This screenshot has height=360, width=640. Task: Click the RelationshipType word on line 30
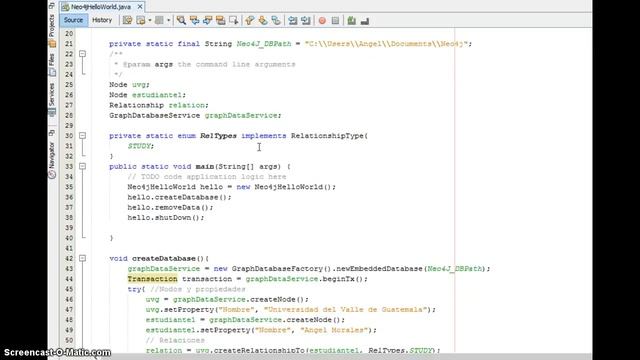pyautogui.click(x=327, y=136)
